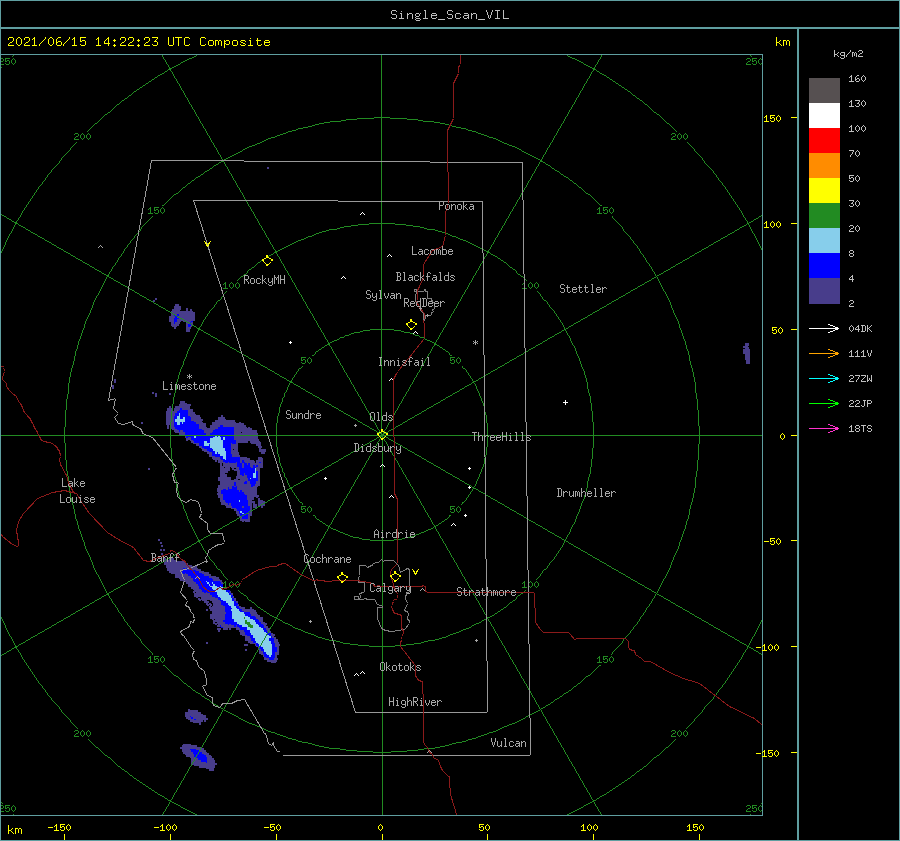Screen dimensions: 900x841
Task: Click the Didsbury city label
Action: [377, 448]
